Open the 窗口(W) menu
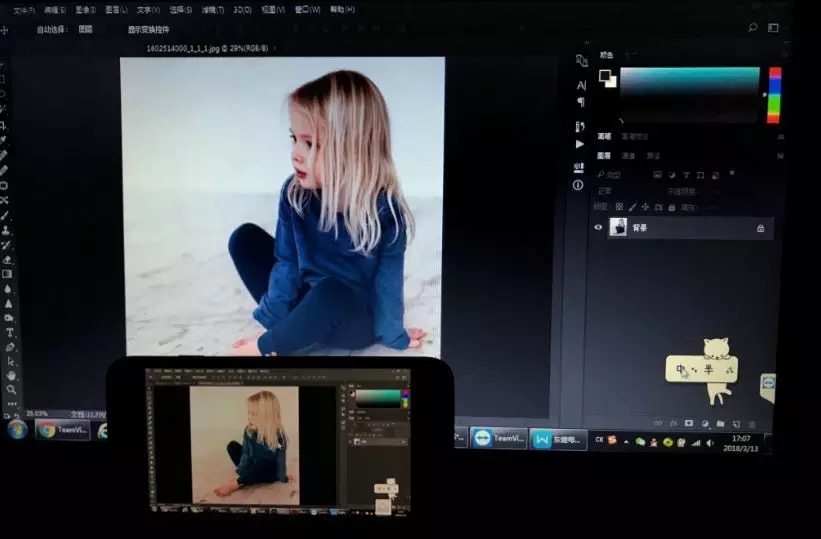This screenshot has height=539, width=821. pos(307,9)
